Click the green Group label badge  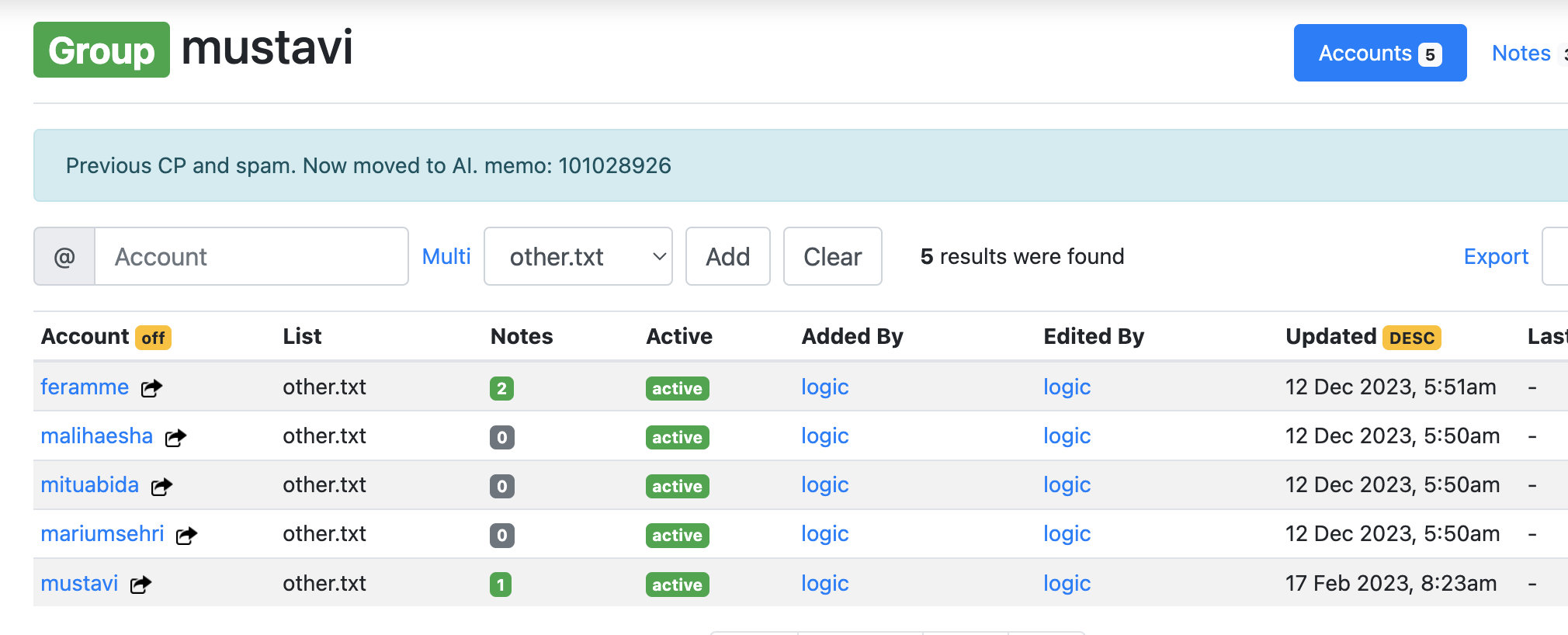point(102,50)
